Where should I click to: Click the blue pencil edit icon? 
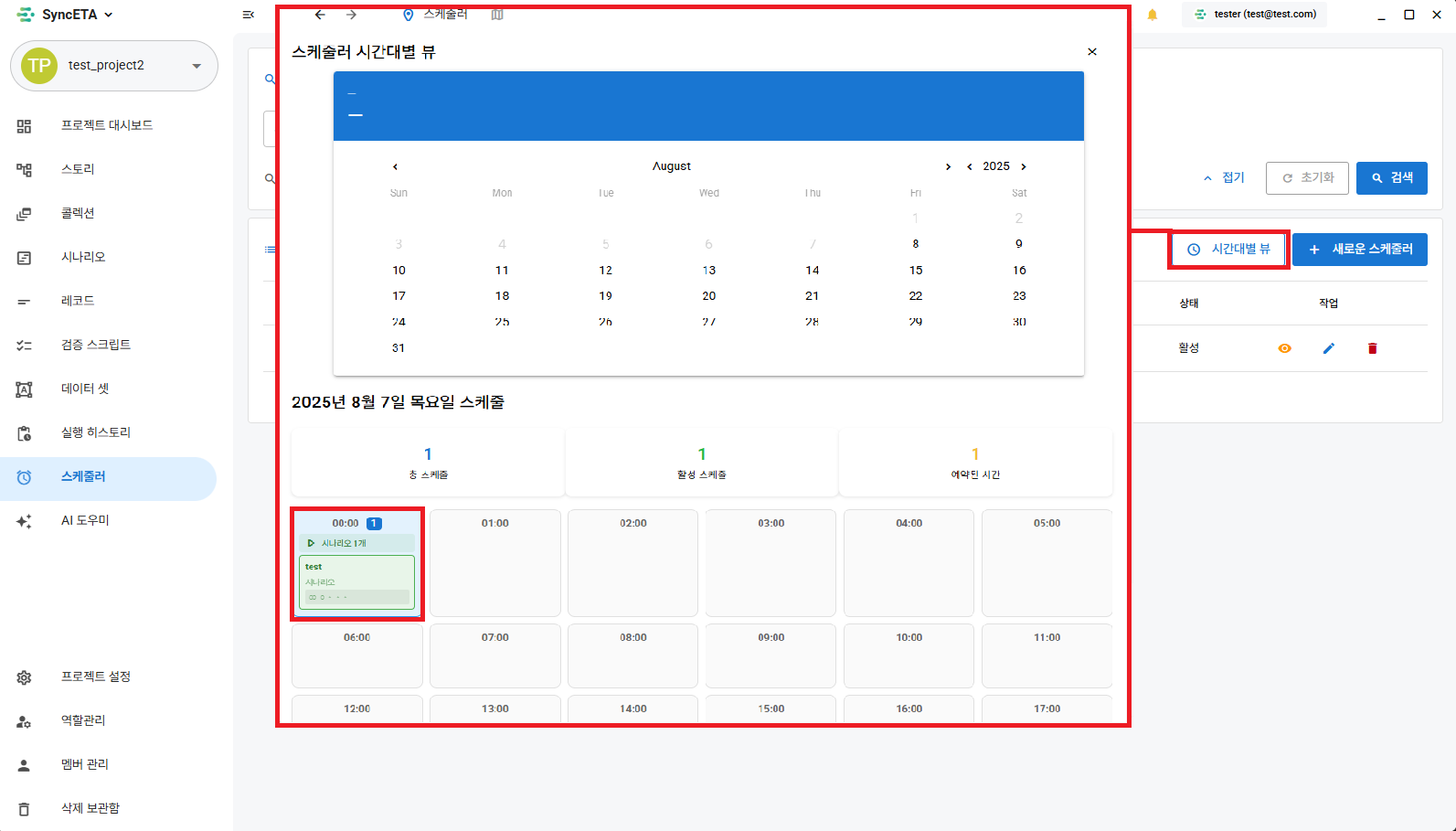click(x=1328, y=348)
